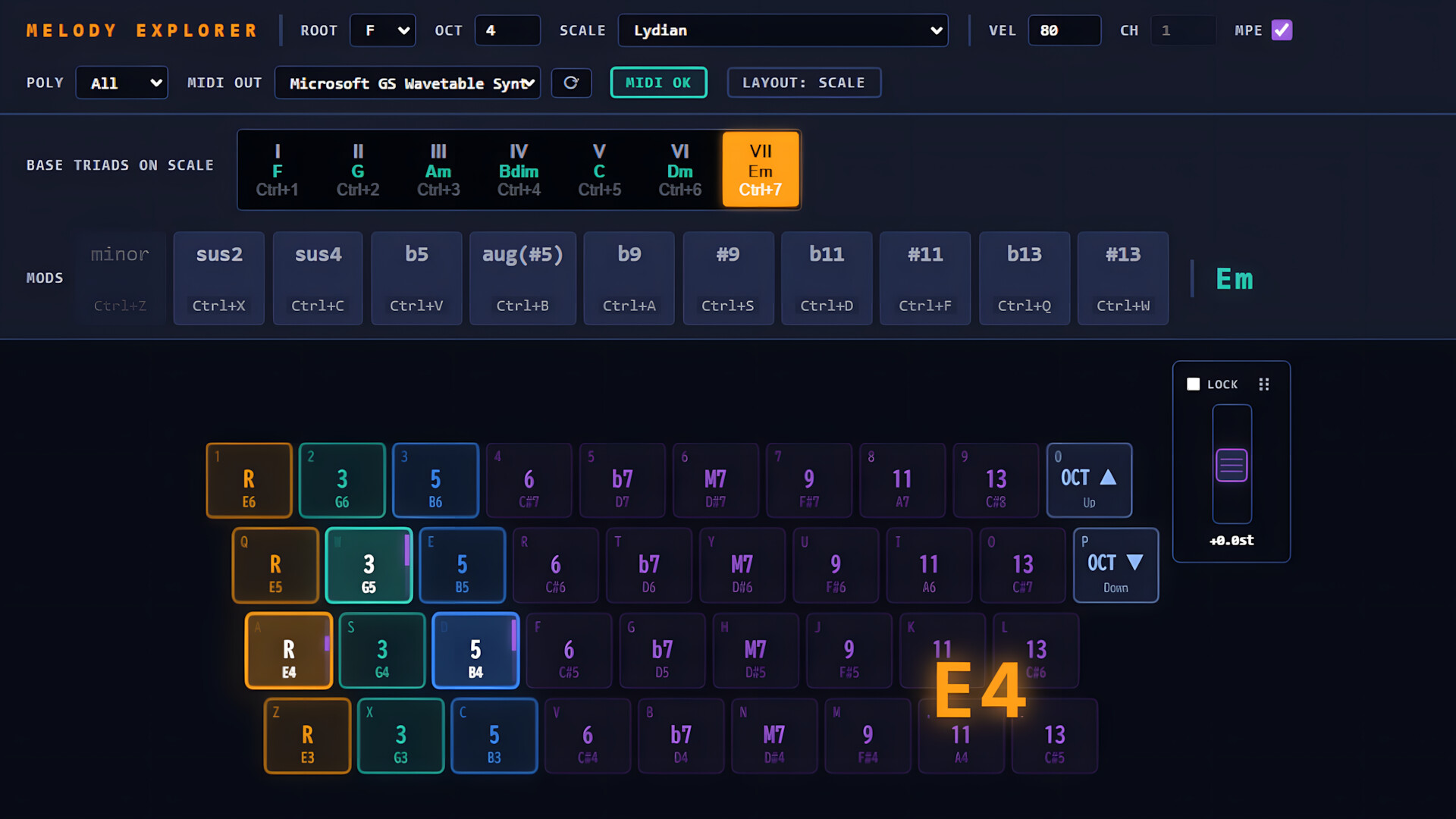Click the 3 G5 note pad
This screenshot has height=819, width=1456.
click(x=369, y=566)
